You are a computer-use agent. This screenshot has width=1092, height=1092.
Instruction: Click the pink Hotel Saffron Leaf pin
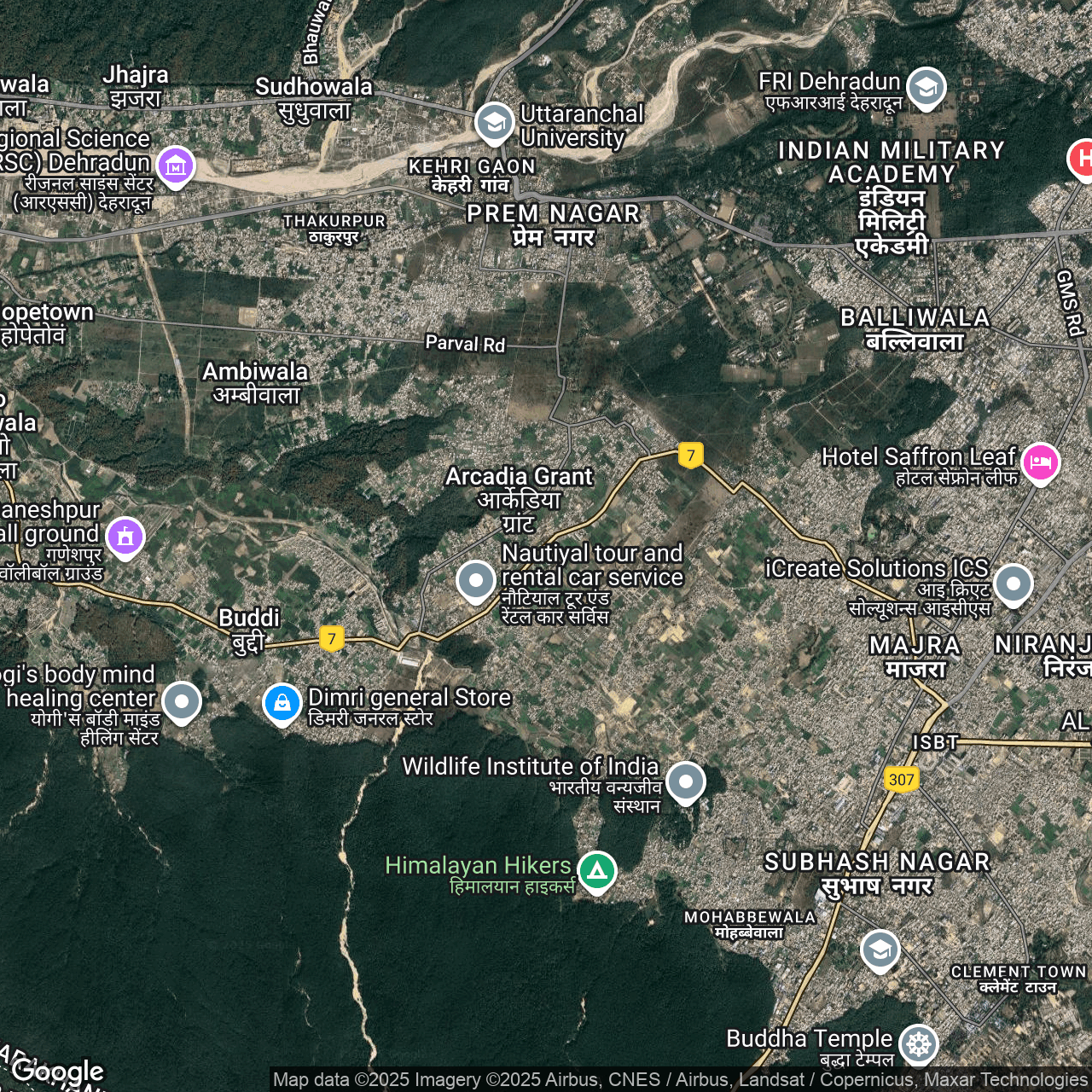tap(1040, 462)
